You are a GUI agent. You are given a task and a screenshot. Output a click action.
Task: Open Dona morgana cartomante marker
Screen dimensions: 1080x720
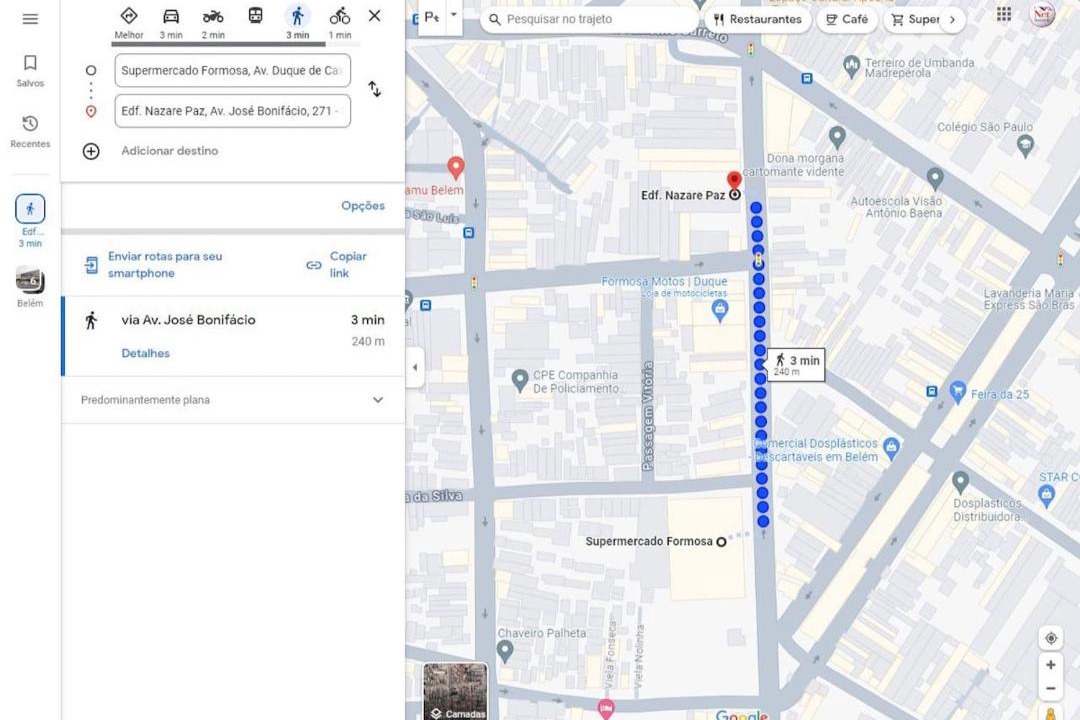pos(837,137)
